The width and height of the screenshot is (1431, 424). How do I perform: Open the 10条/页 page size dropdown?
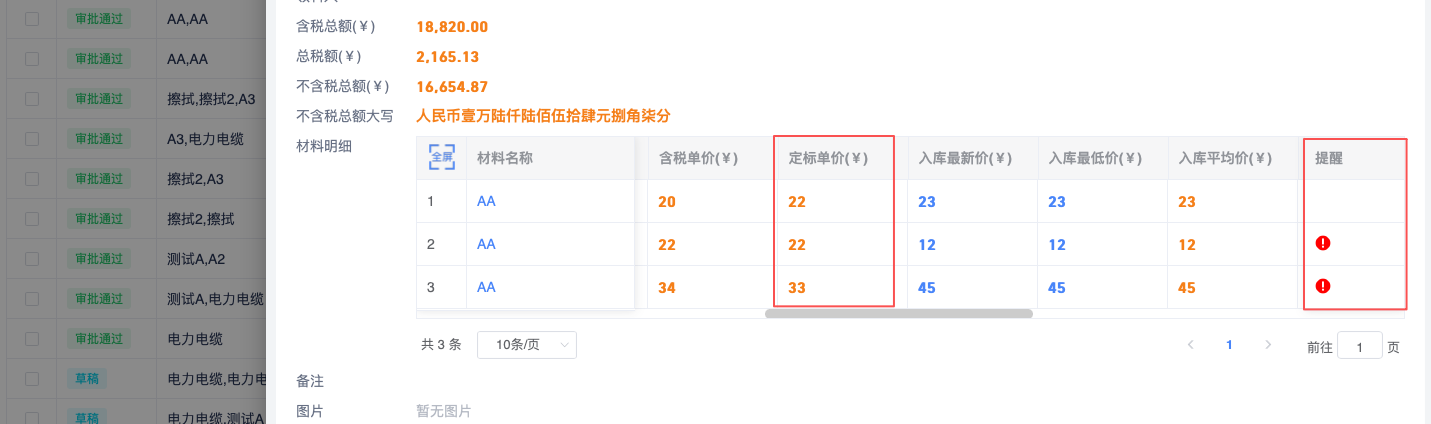click(527, 345)
